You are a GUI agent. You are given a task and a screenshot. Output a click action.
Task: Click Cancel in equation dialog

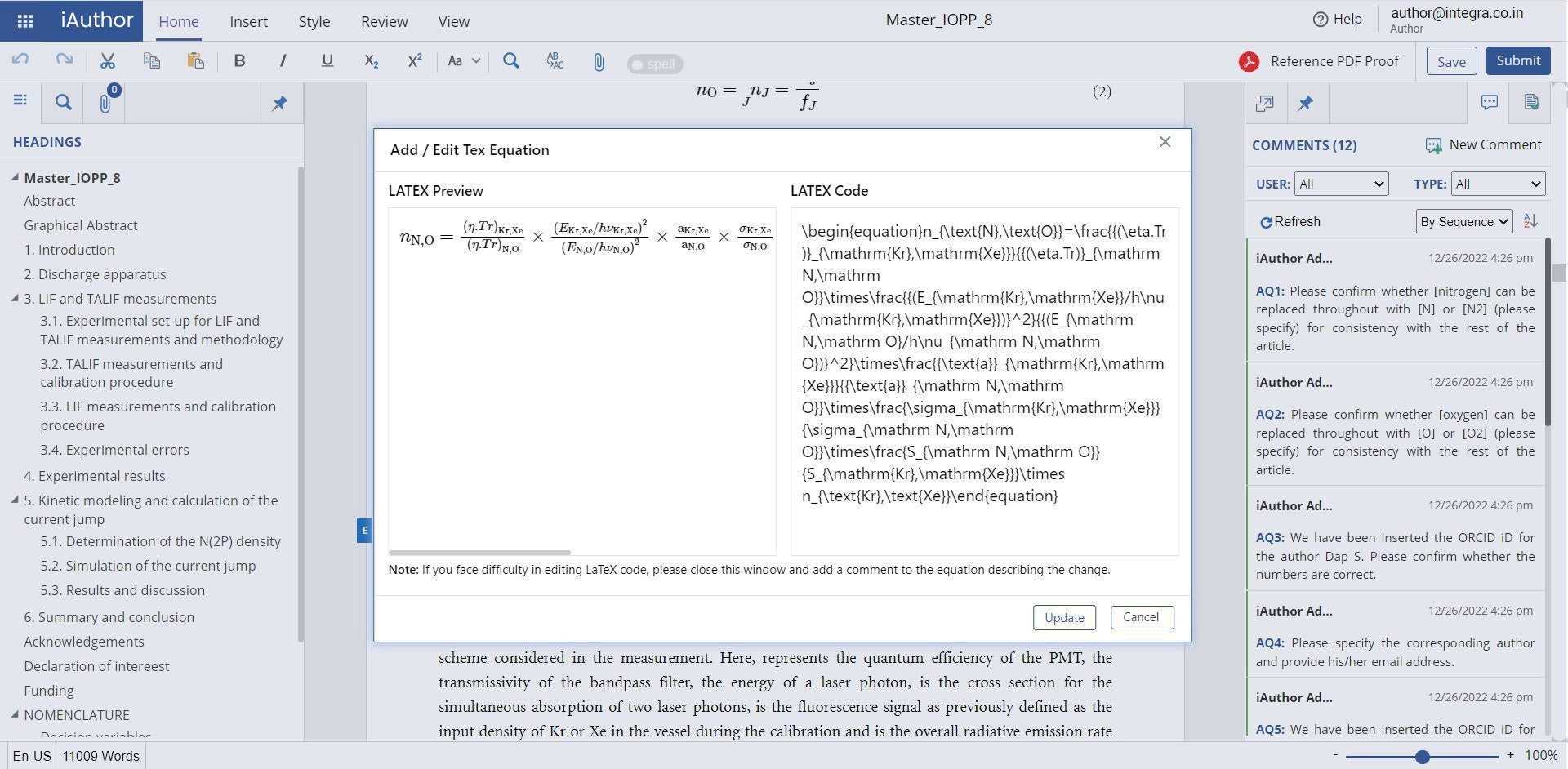pos(1142,617)
